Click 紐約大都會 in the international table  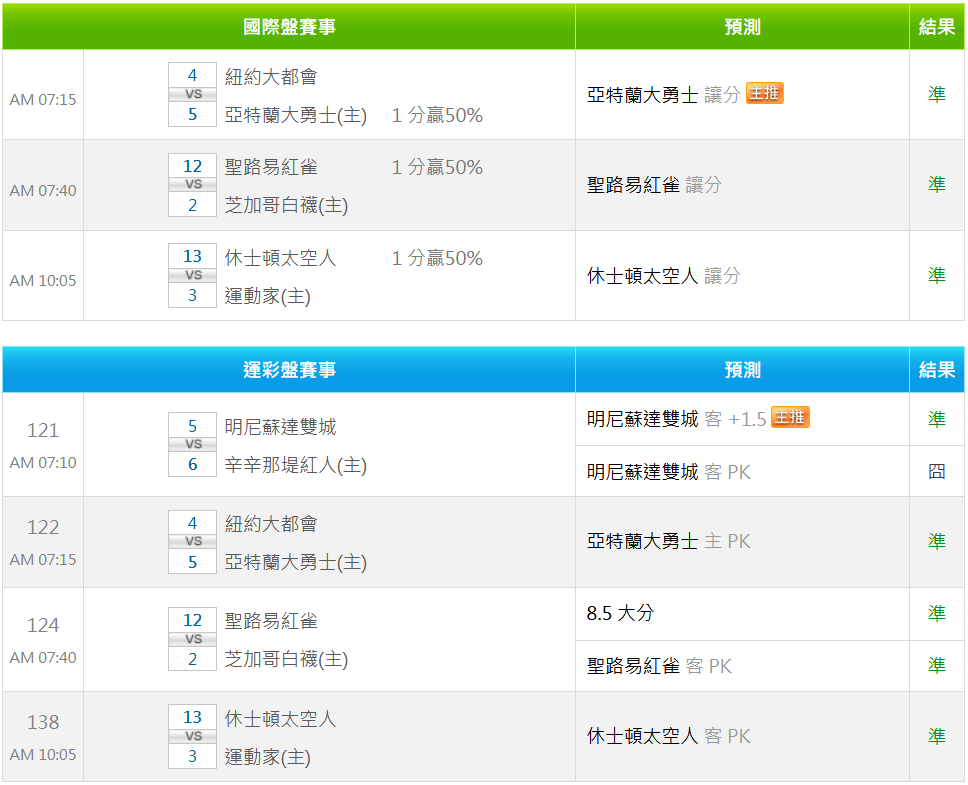coord(271,77)
